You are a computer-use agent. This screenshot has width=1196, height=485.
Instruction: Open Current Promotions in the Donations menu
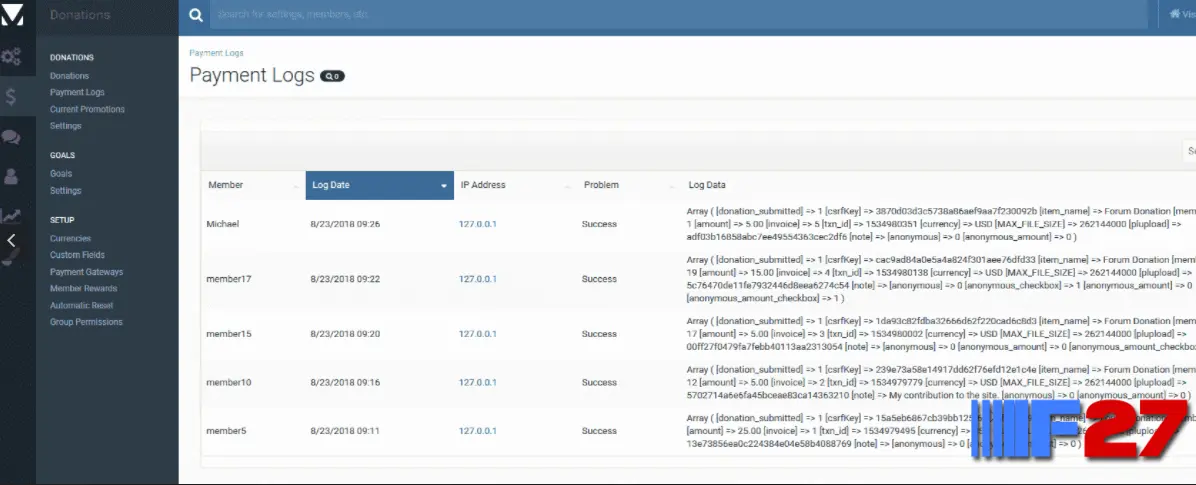(87, 109)
